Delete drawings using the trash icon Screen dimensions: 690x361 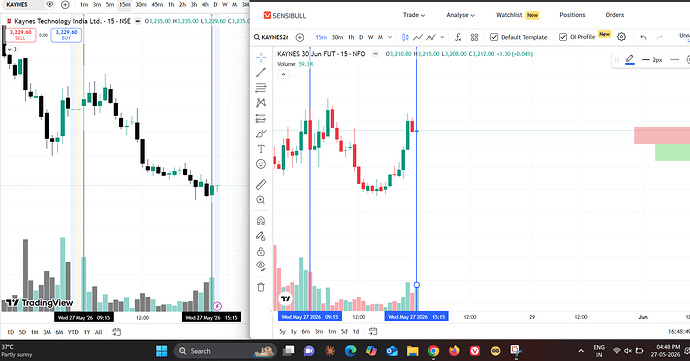261,287
